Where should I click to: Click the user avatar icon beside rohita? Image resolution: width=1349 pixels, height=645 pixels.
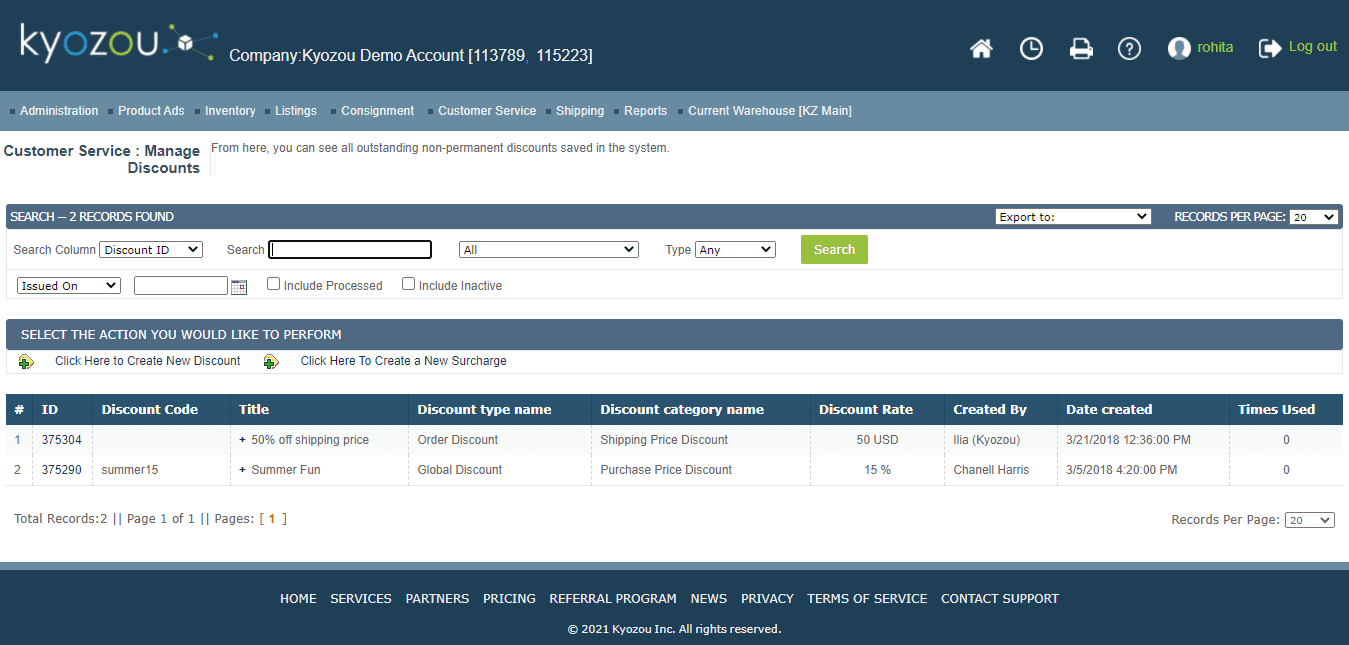pos(1179,48)
